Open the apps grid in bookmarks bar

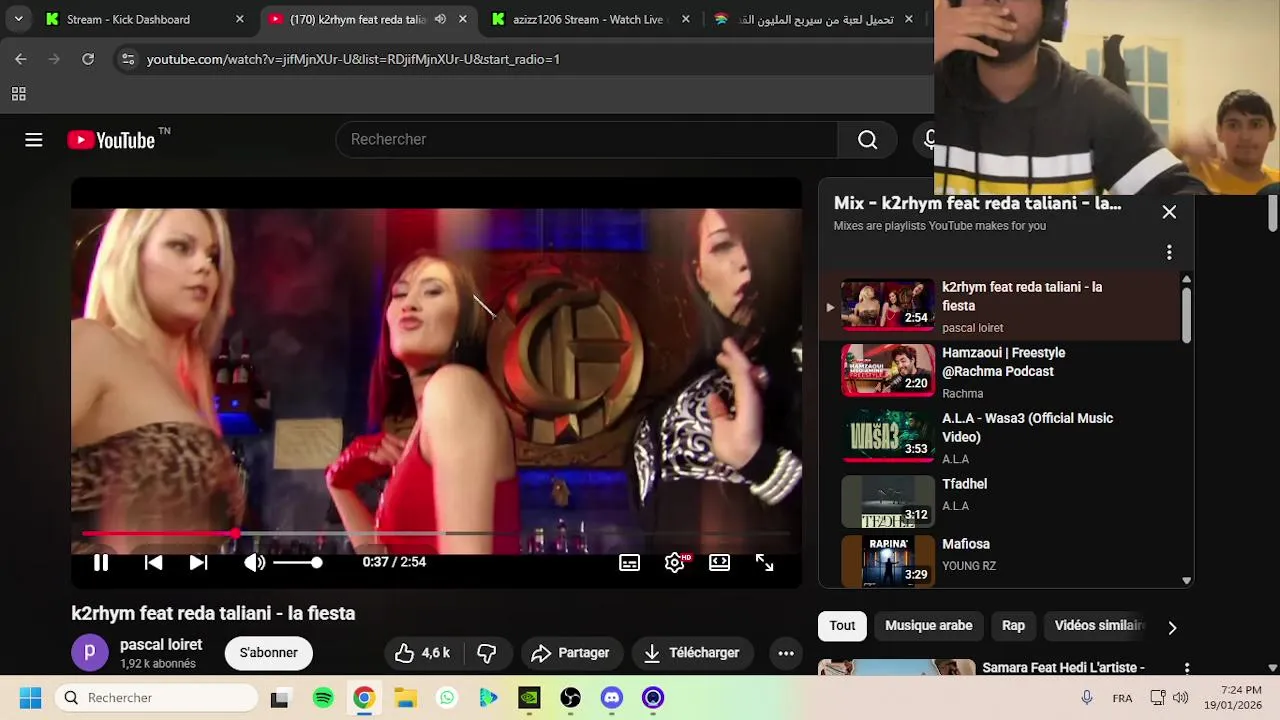click(x=18, y=94)
